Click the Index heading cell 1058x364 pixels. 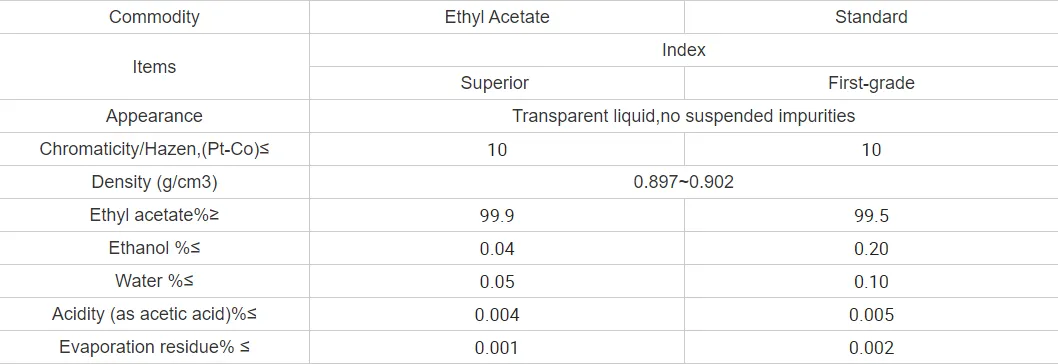684,50
